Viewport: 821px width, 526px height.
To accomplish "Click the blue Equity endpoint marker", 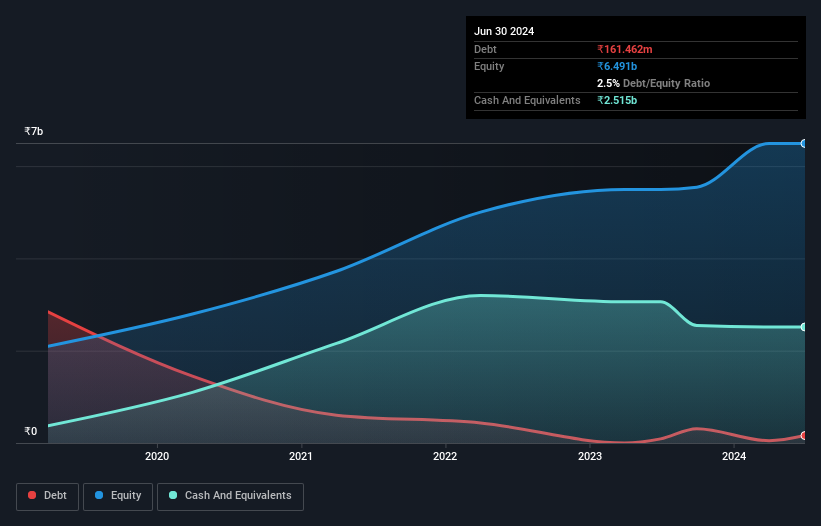I will pyautogui.click(x=804, y=143).
